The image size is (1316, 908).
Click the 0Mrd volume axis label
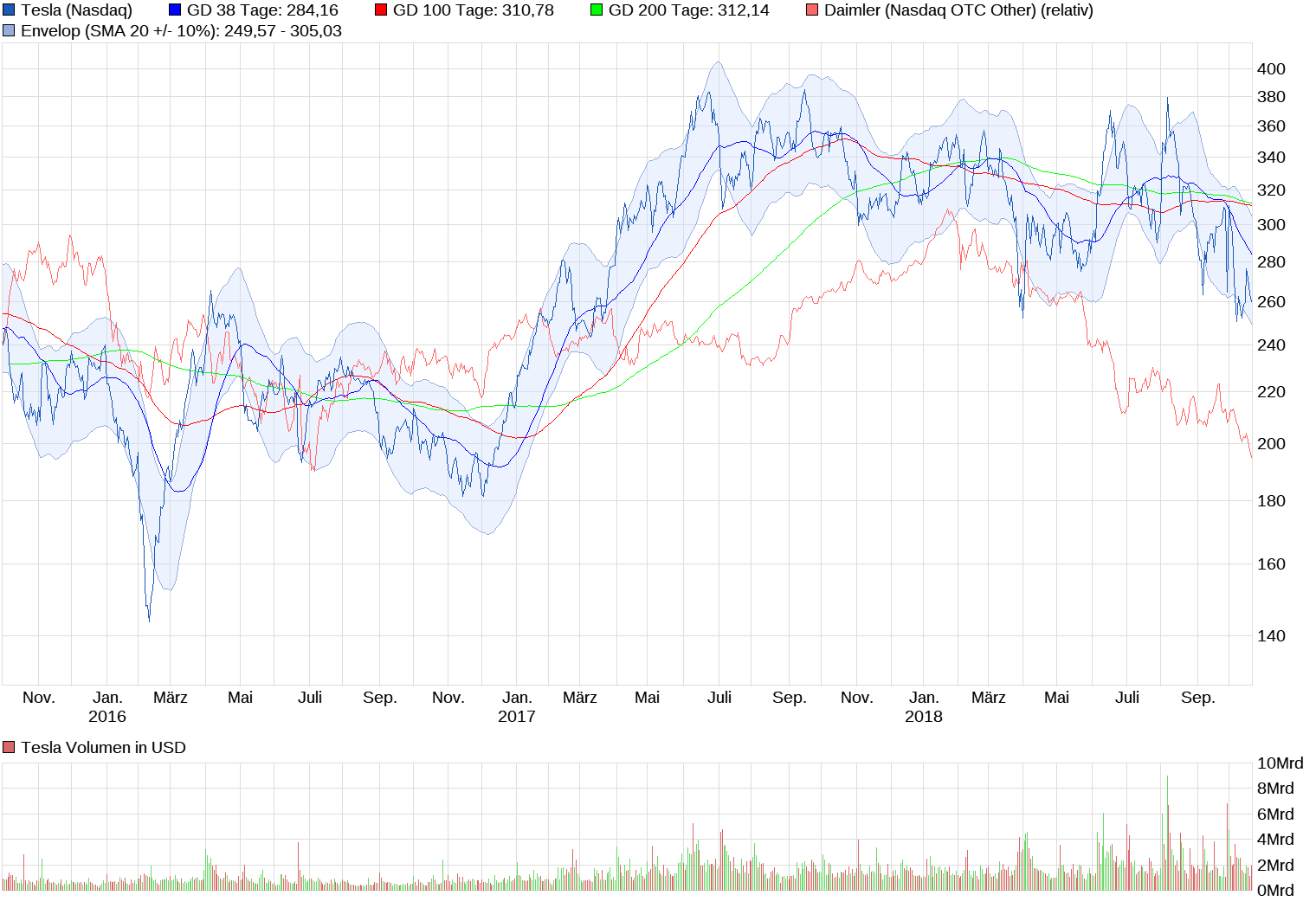[x=1276, y=891]
